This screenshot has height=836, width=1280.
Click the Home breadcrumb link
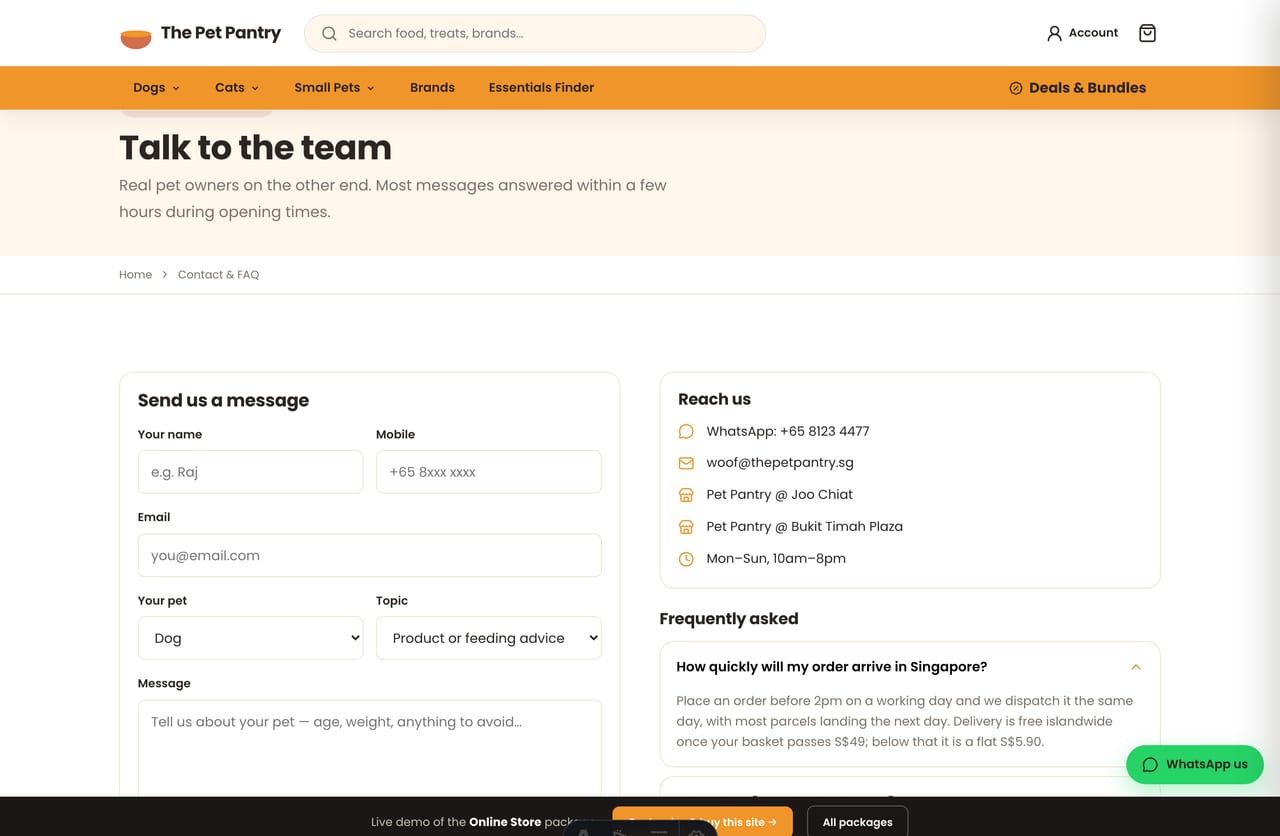(135, 274)
